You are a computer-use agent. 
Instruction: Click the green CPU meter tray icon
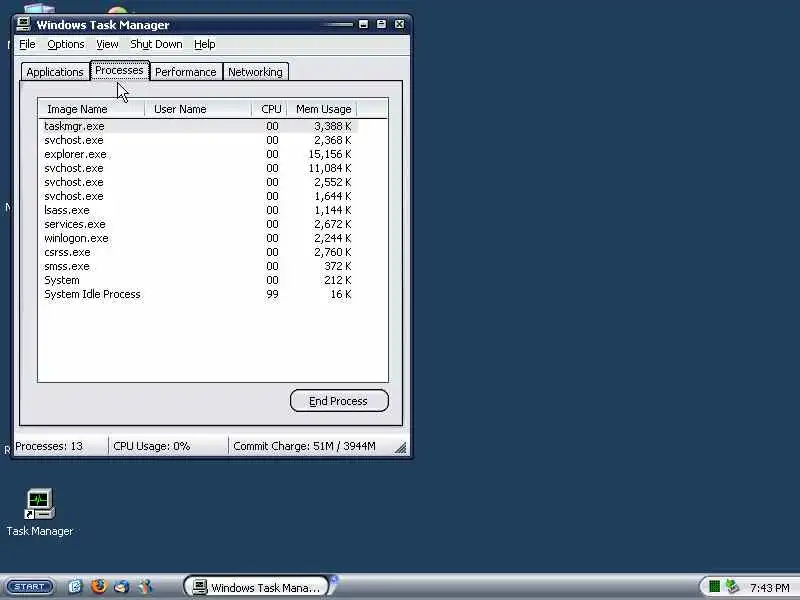pos(714,587)
